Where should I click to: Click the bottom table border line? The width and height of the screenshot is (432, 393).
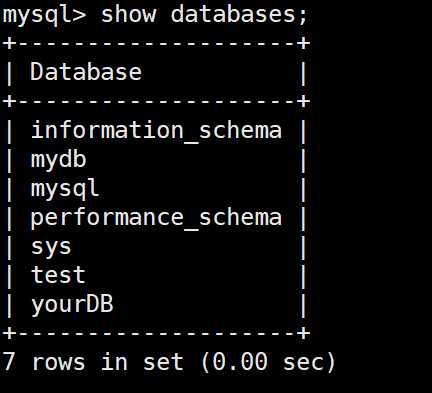point(156,333)
